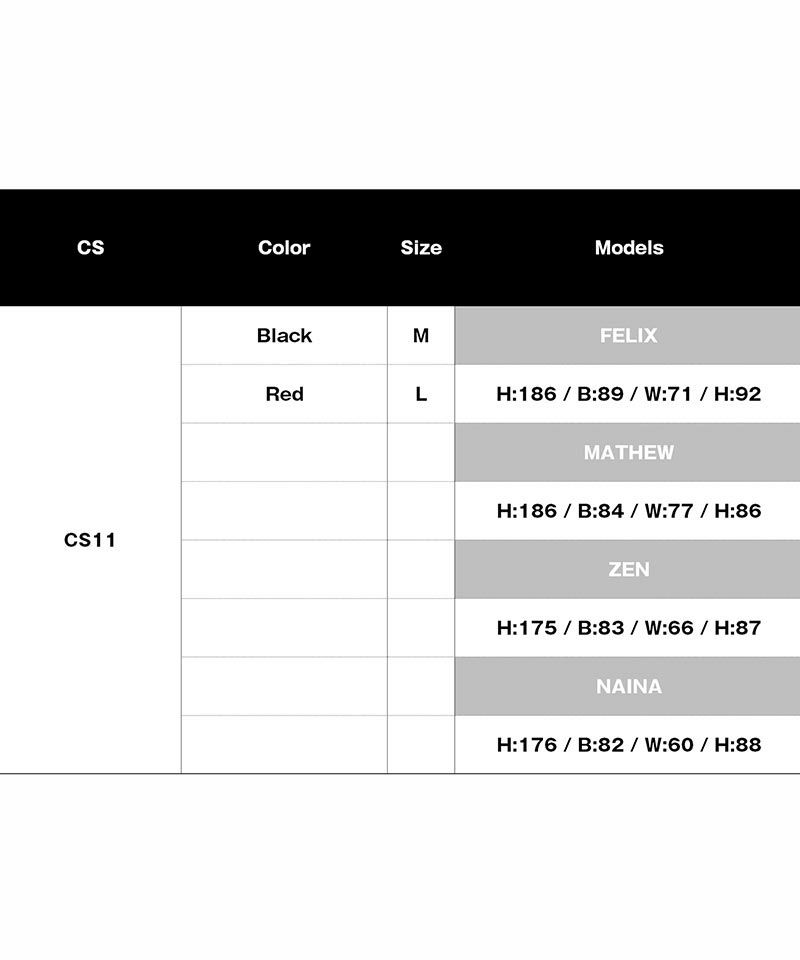
Task: Click Zen's measurements H:175 / B:83 cell
Action: [x=628, y=628]
